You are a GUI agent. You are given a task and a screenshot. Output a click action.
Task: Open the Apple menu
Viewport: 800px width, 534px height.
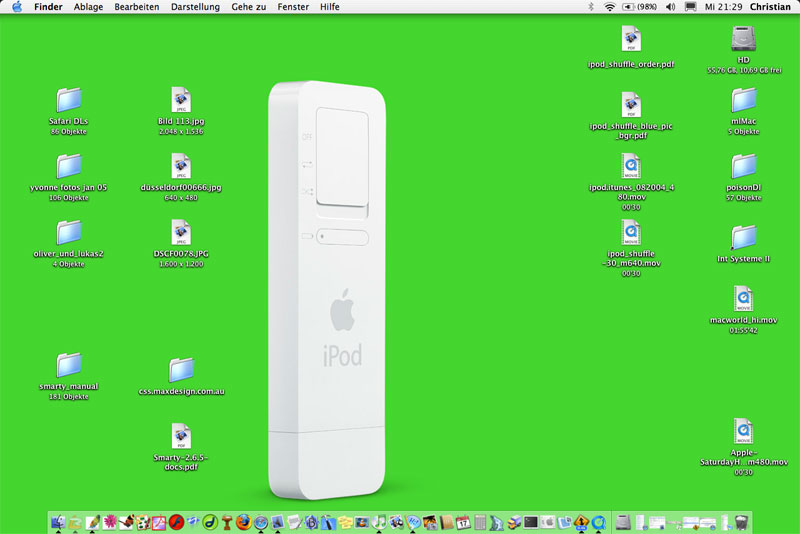tap(17, 7)
